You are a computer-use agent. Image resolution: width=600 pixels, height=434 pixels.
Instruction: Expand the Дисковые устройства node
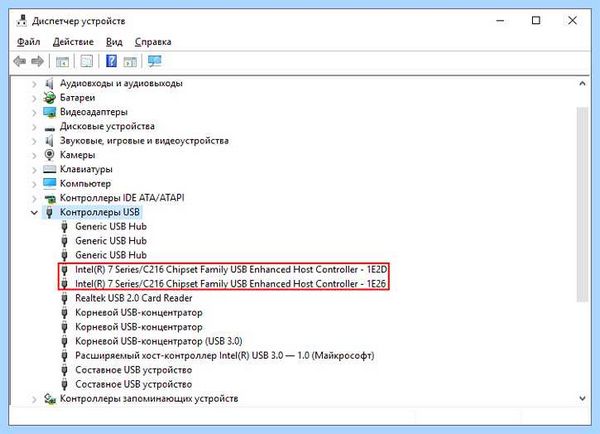[34, 127]
